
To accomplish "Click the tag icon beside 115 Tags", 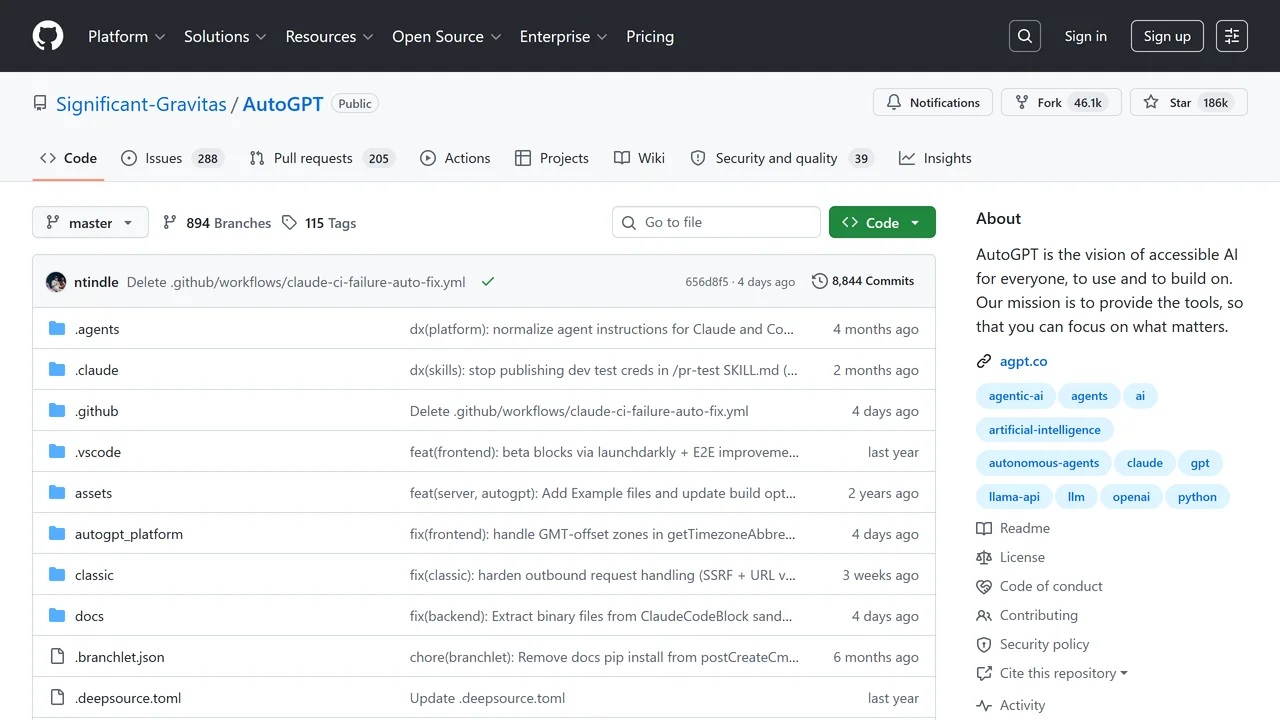I will pyautogui.click(x=289, y=223).
